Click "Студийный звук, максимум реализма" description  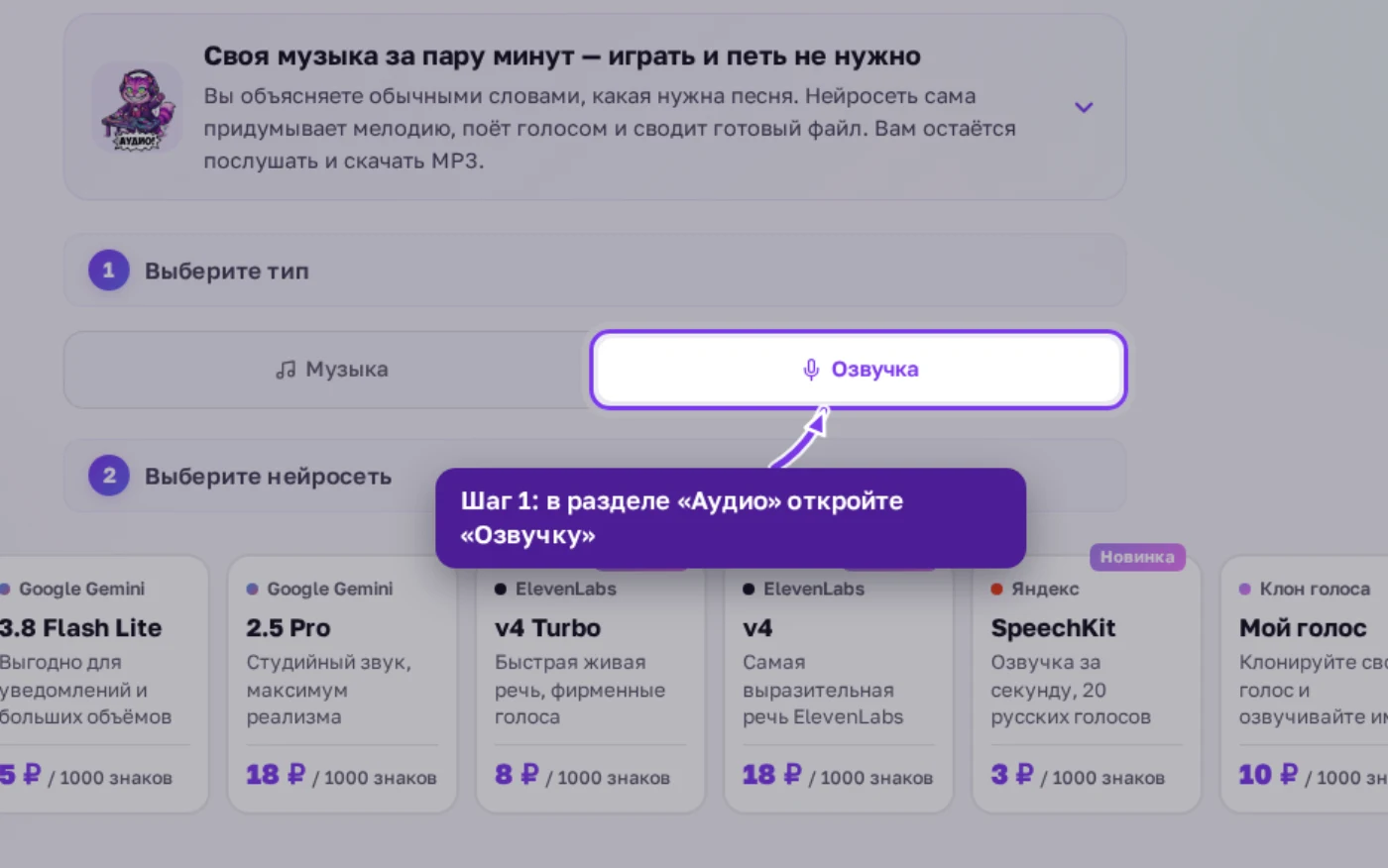[329, 690]
